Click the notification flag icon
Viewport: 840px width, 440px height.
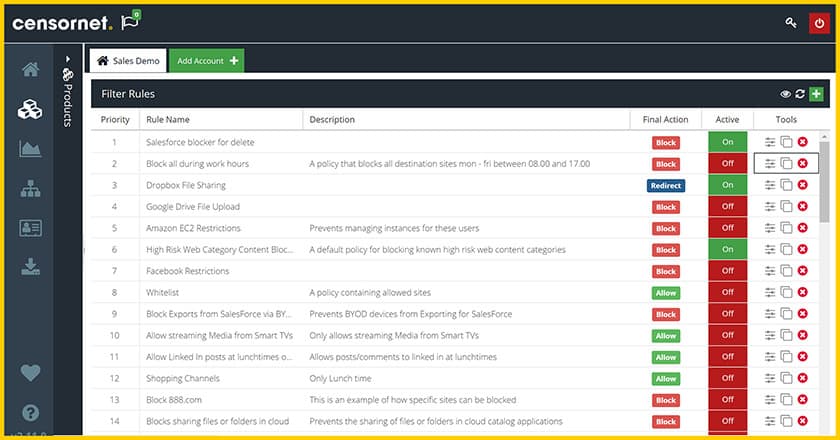coord(130,21)
